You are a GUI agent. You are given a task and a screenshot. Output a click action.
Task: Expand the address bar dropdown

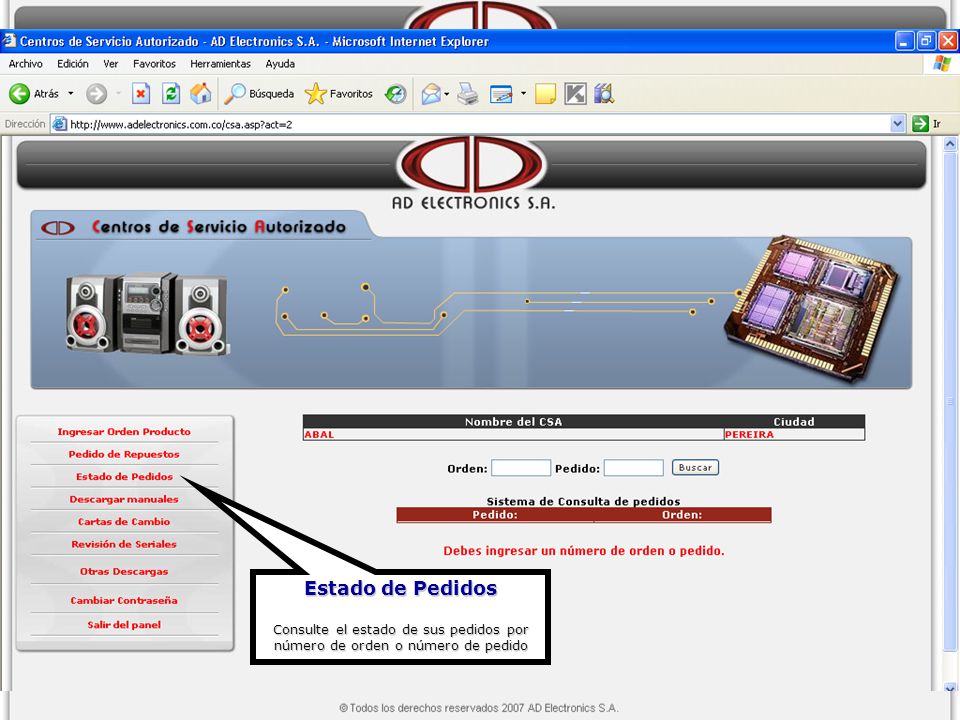pos(897,124)
